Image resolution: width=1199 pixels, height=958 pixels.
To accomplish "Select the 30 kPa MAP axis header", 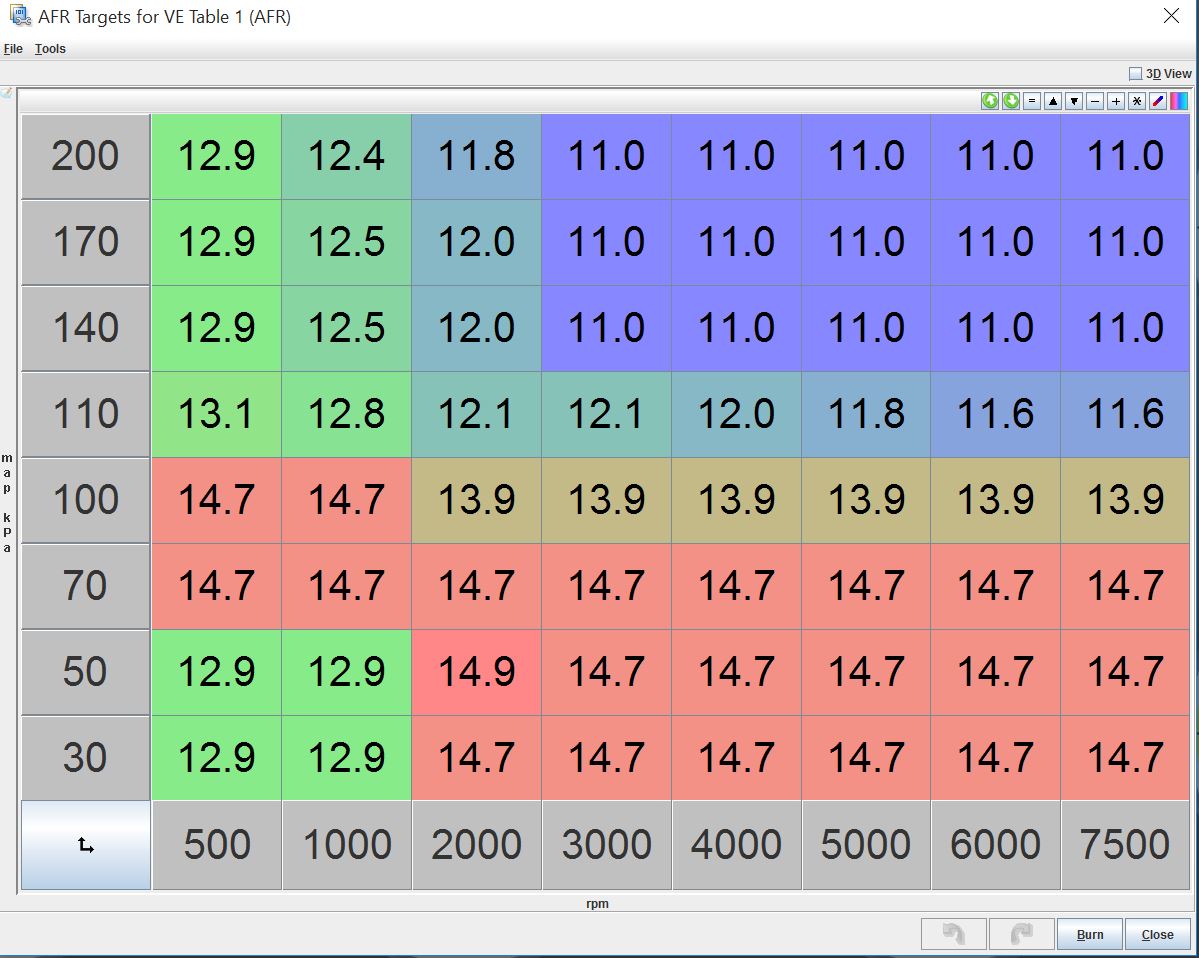I will click(86, 758).
